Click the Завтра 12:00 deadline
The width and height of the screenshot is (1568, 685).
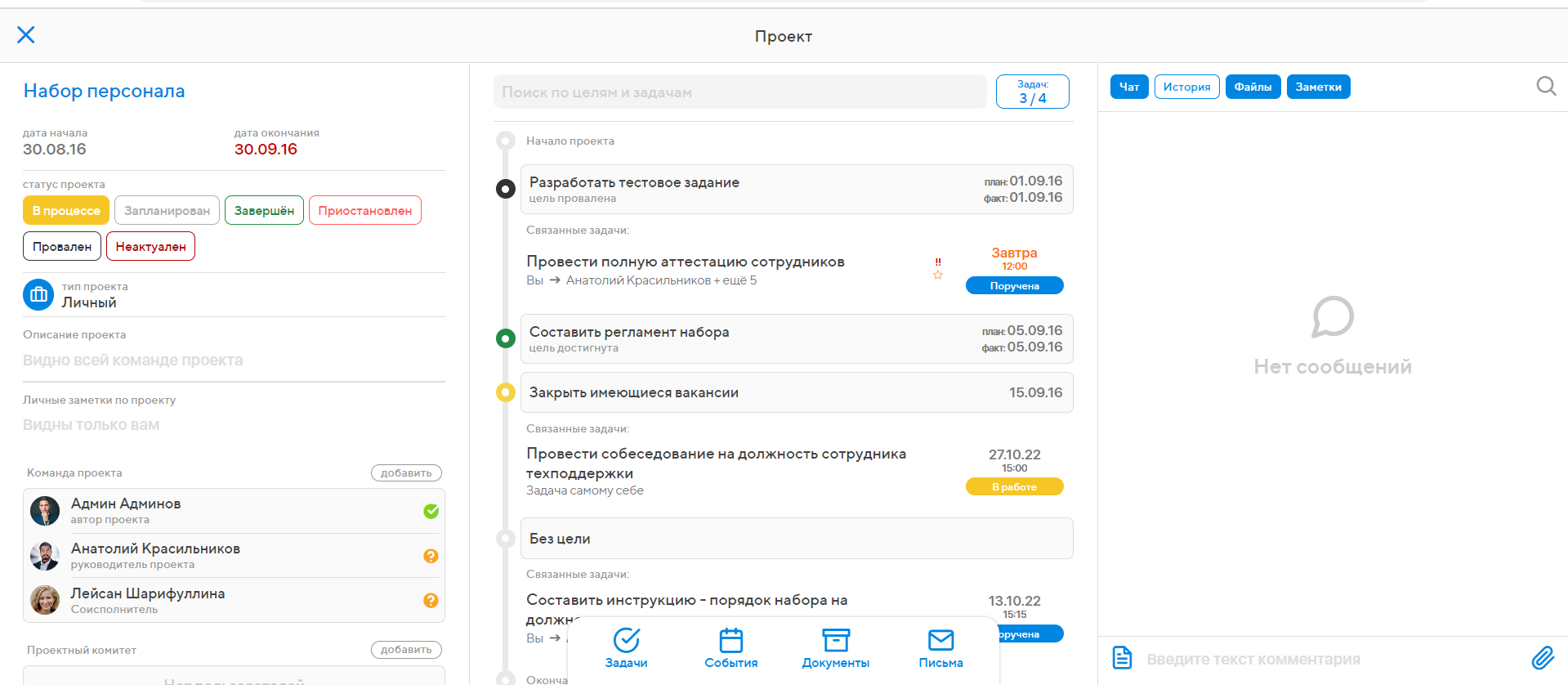(x=1014, y=258)
